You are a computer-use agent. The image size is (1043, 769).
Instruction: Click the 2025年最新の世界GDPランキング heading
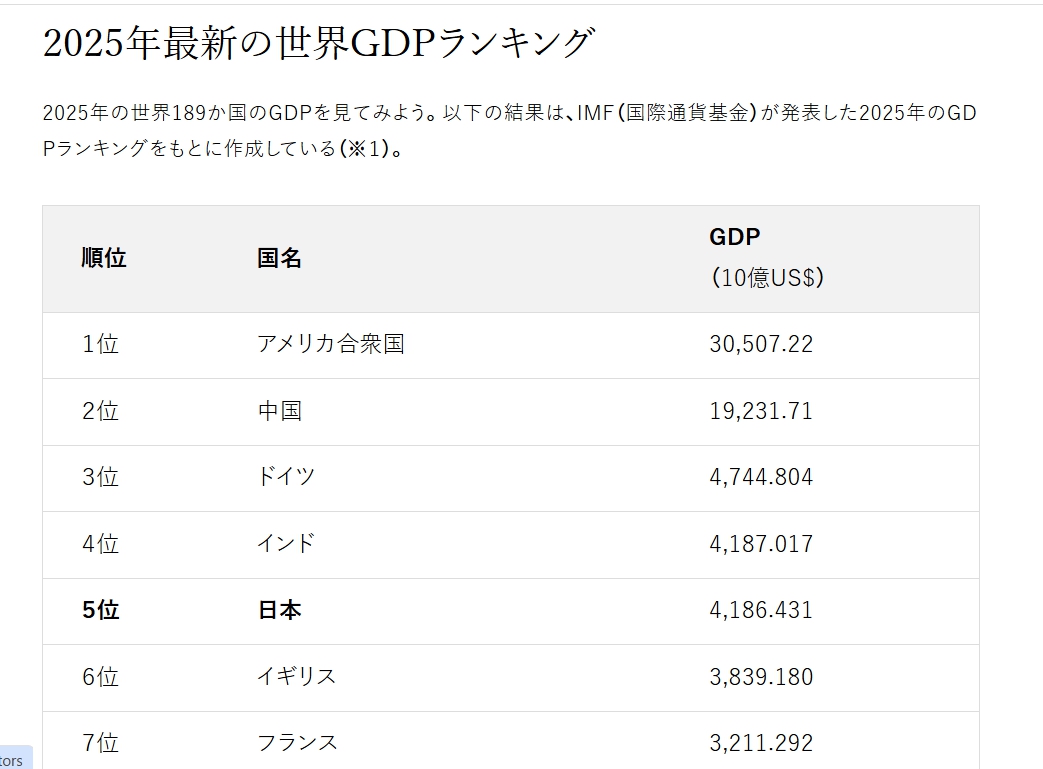tap(319, 43)
